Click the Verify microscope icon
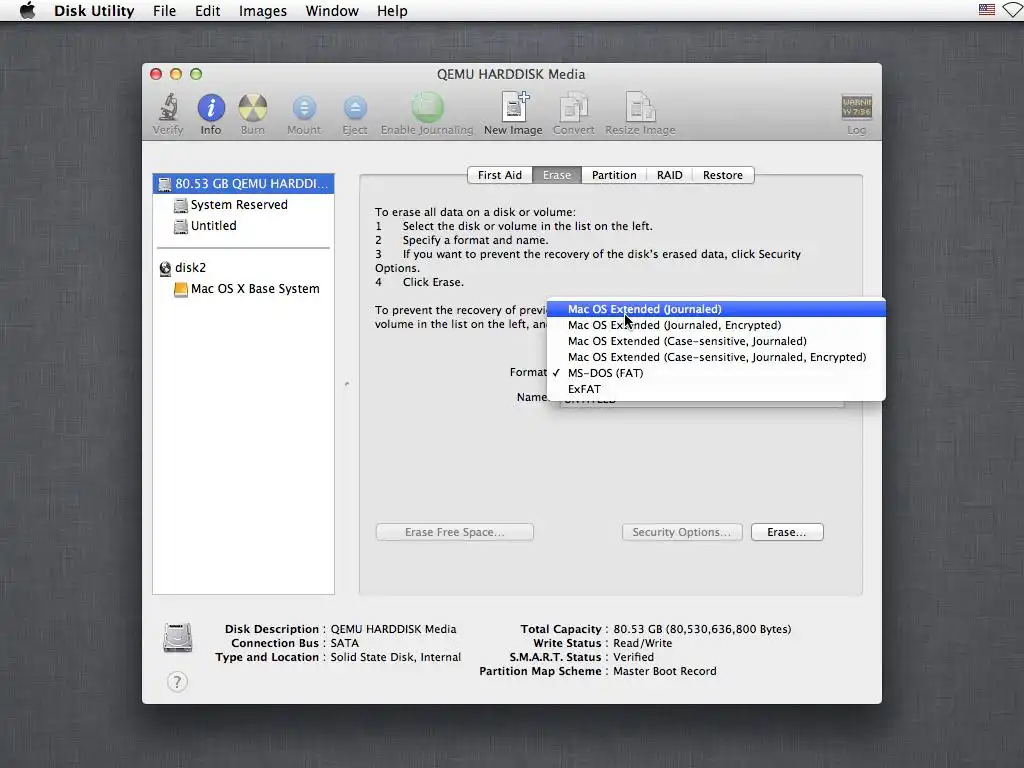The height and width of the screenshot is (768, 1024). click(168, 107)
